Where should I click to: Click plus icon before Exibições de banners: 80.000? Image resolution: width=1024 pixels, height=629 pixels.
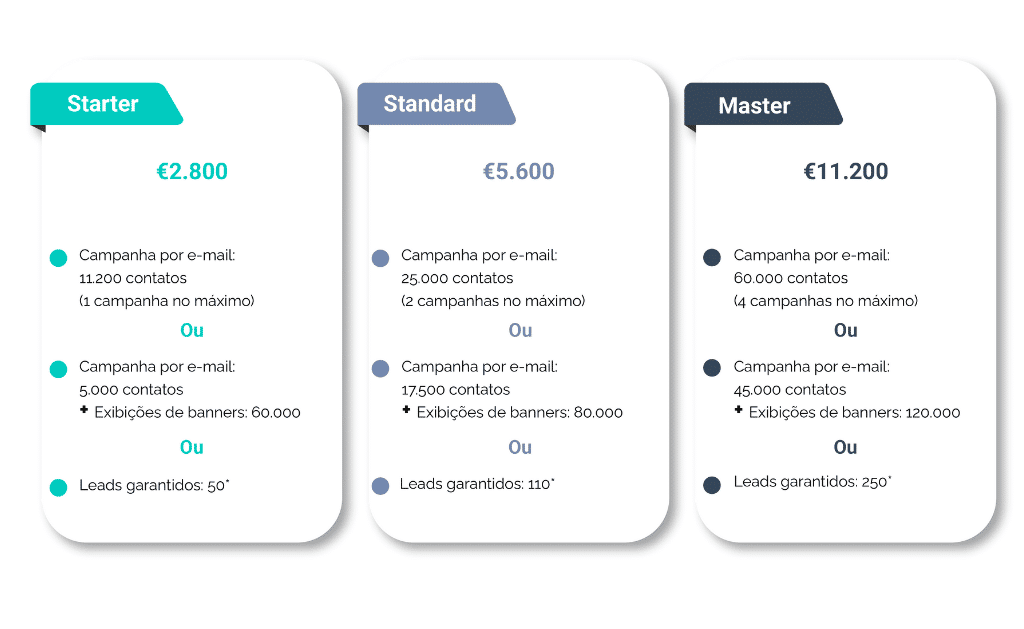[x=406, y=410]
